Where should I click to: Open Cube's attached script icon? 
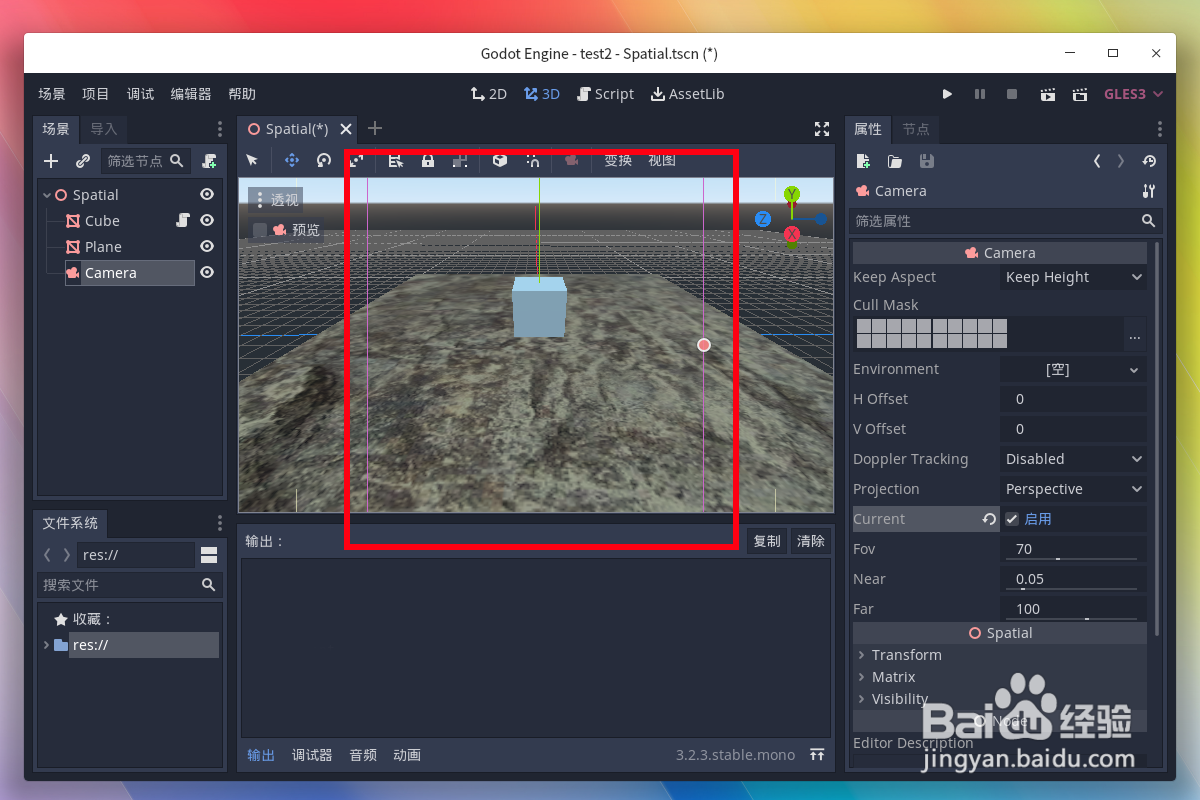tap(183, 220)
